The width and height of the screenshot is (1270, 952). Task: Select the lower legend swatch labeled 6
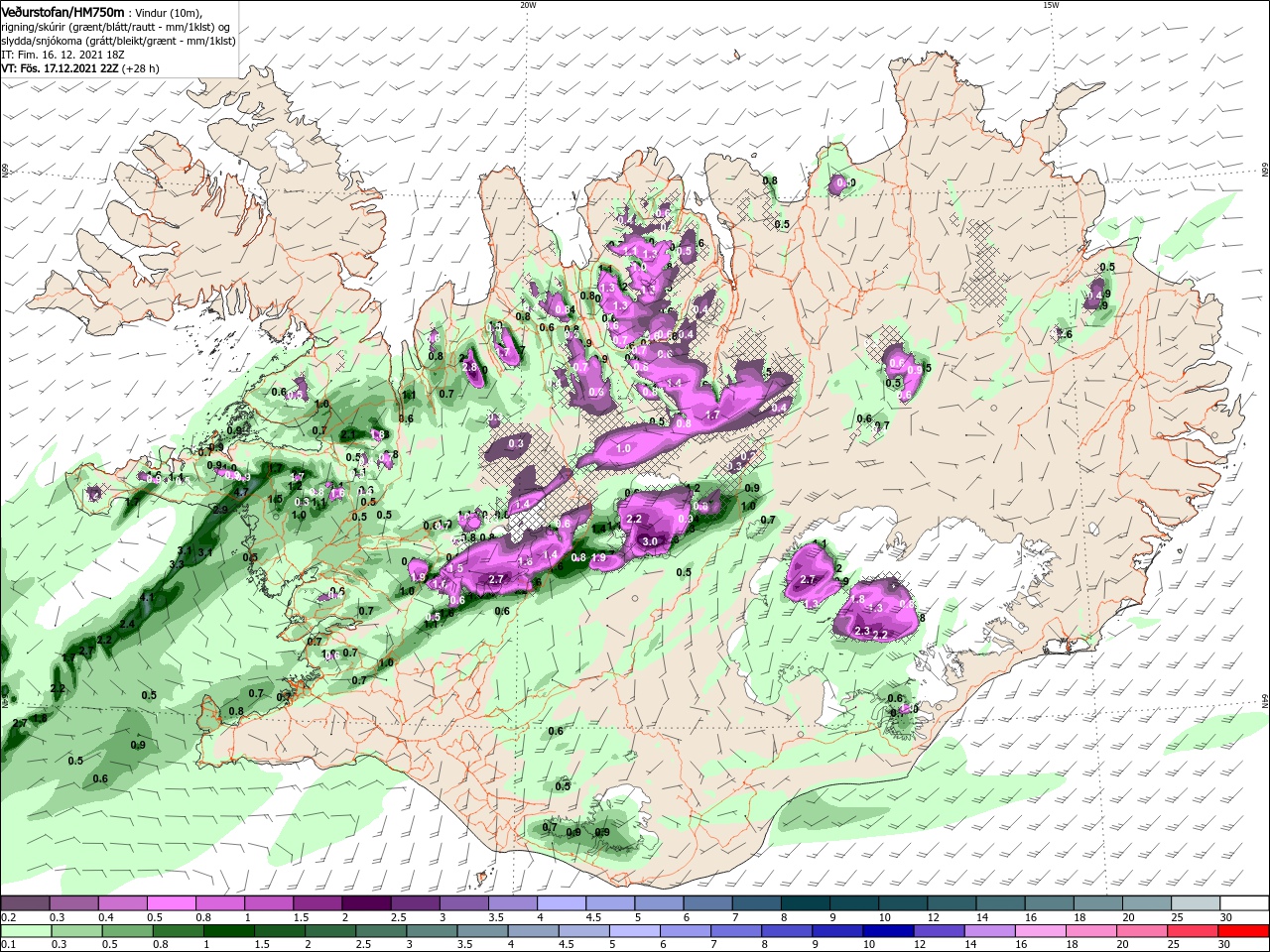tap(685, 931)
